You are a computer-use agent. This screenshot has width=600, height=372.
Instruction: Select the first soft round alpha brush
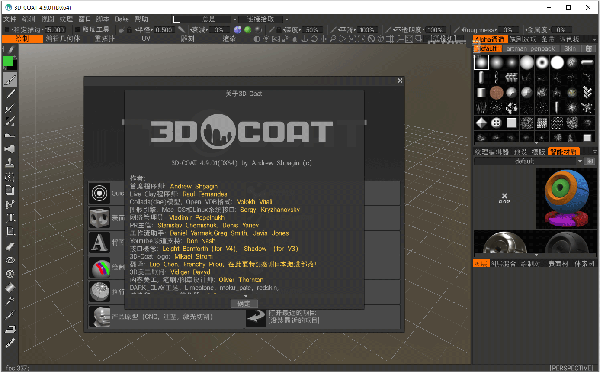pos(481,62)
